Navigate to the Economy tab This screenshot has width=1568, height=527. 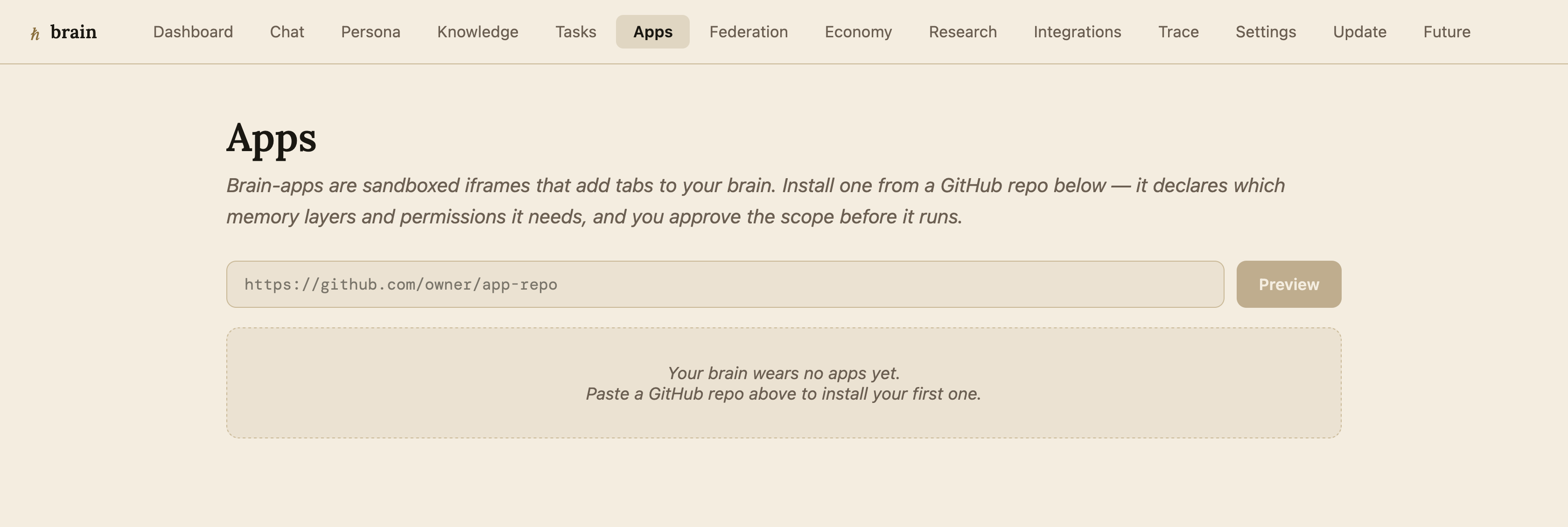click(x=858, y=32)
